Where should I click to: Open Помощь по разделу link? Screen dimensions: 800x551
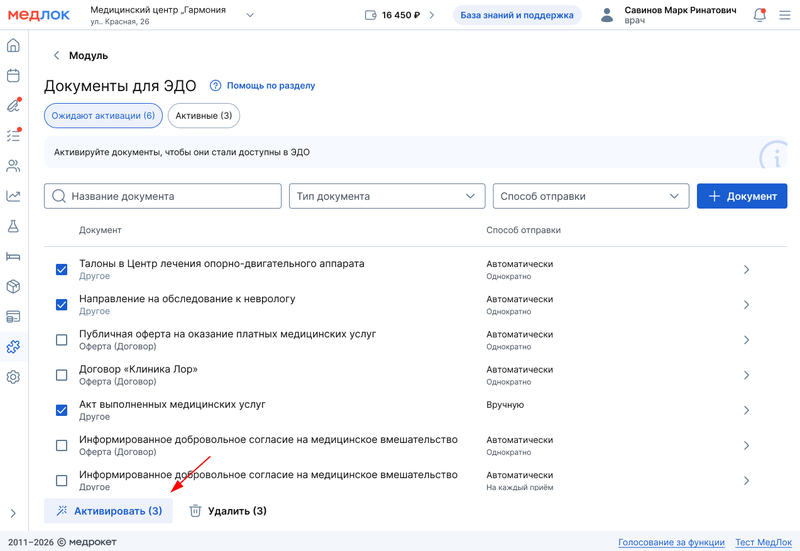tap(271, 86)
